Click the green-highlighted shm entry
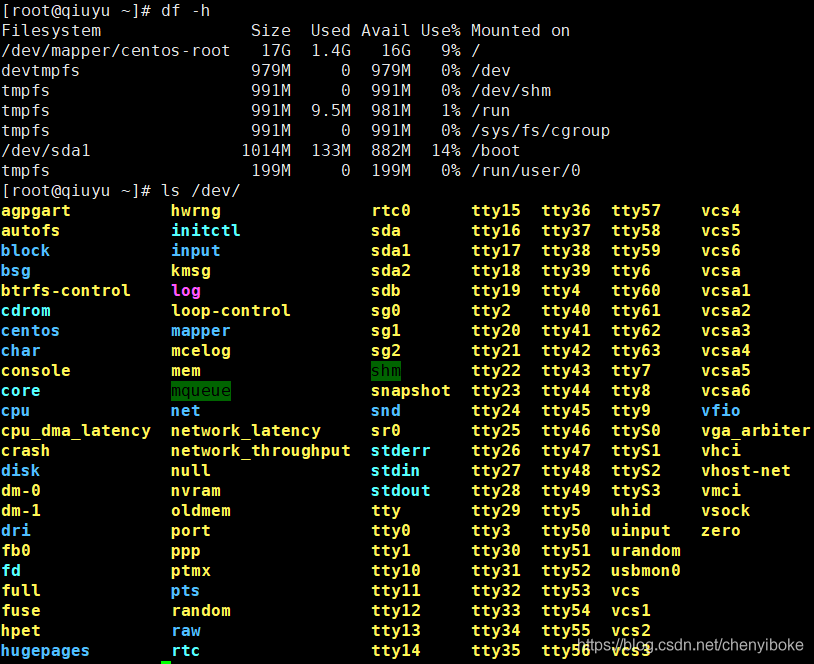 386,371
